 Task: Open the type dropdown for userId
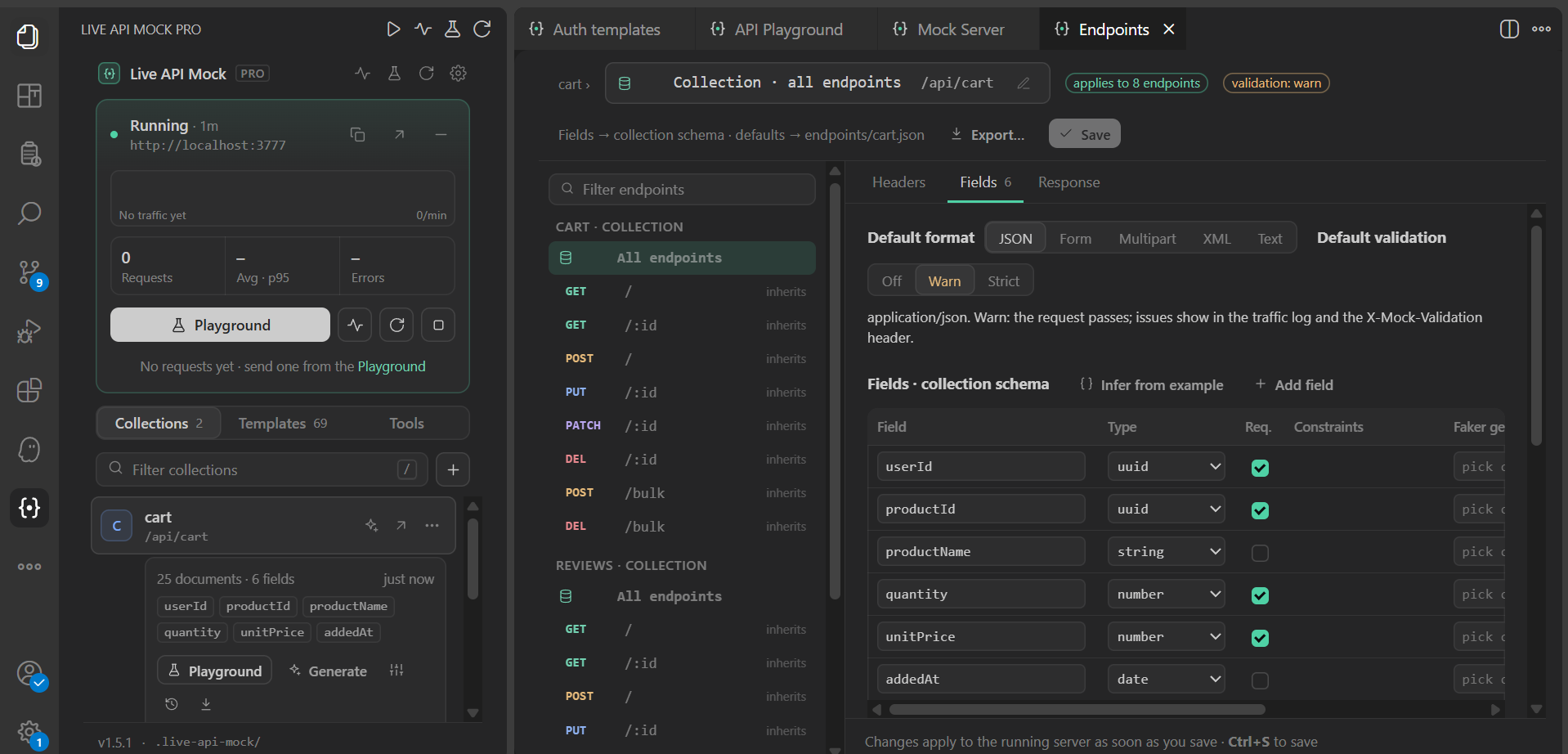1166,466
